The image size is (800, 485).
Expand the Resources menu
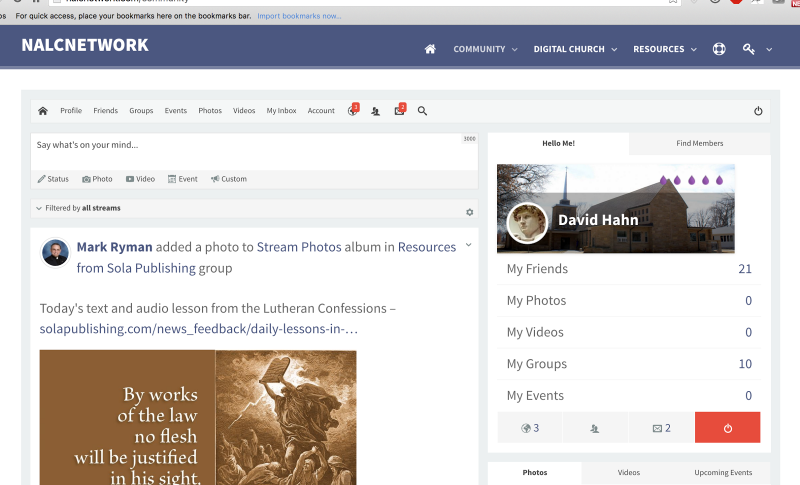coord(664,49)
